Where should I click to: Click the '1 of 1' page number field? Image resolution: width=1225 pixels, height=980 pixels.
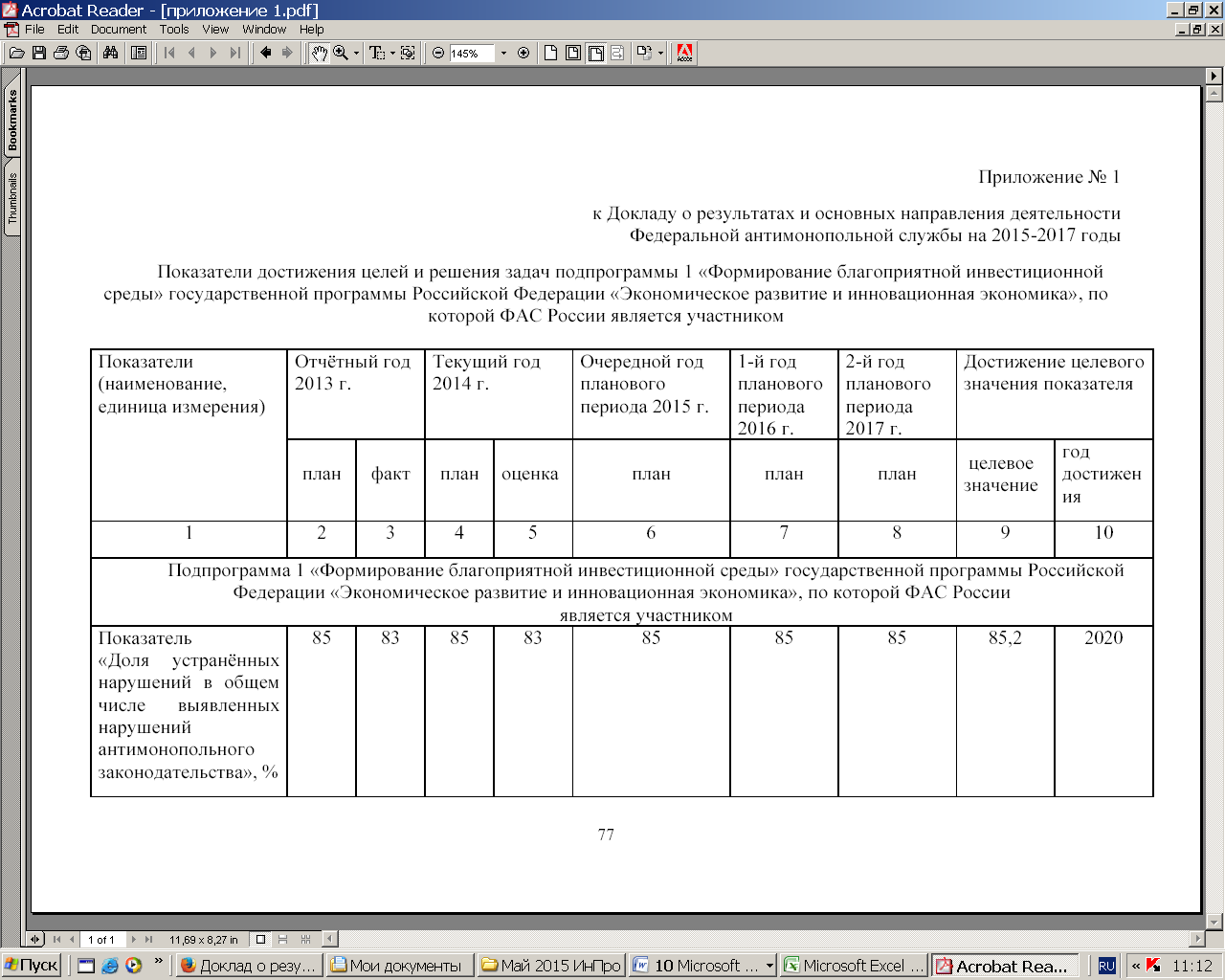tap(101, 940)
